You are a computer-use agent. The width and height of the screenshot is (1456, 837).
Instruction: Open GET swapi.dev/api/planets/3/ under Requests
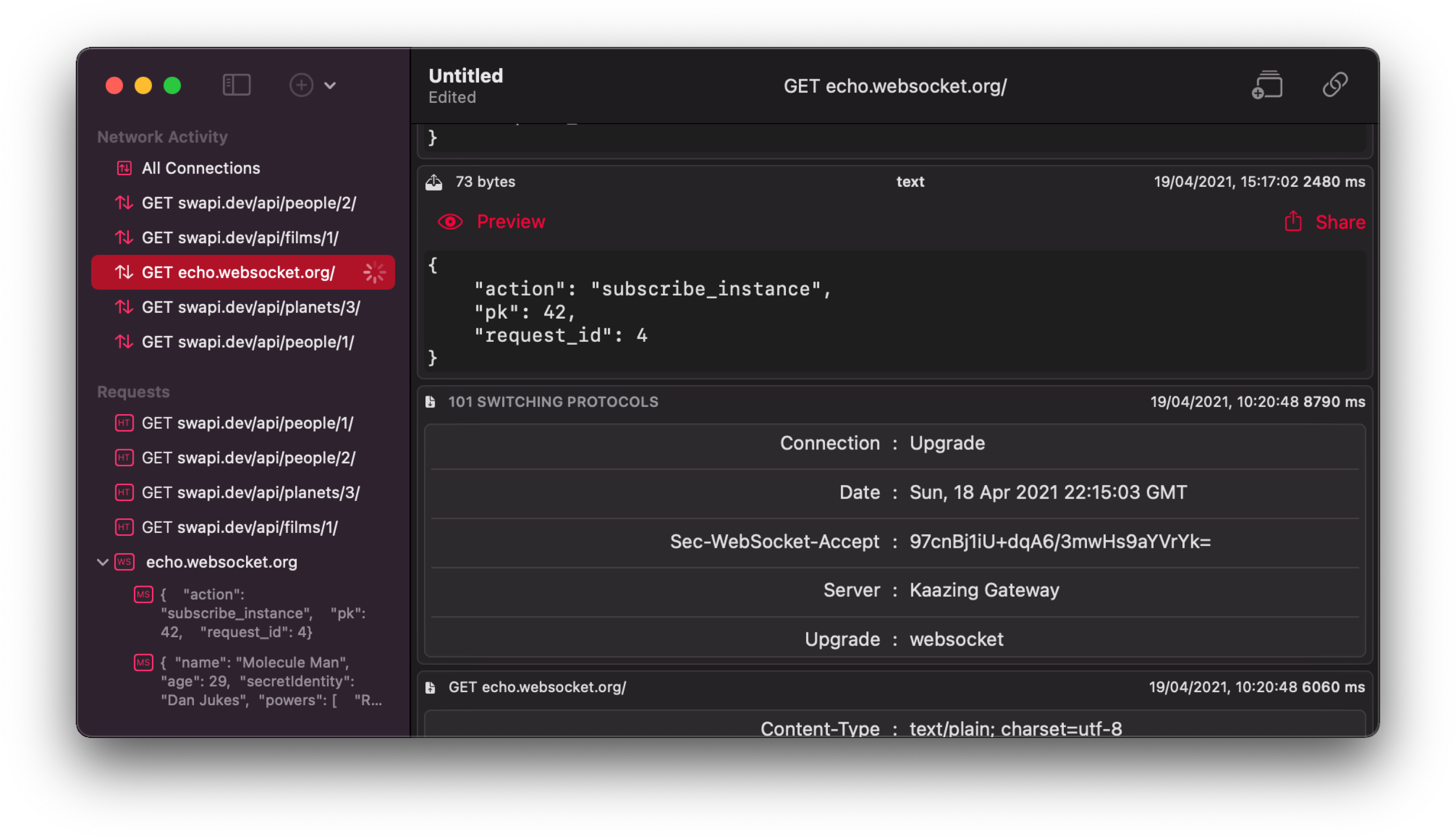250,493
